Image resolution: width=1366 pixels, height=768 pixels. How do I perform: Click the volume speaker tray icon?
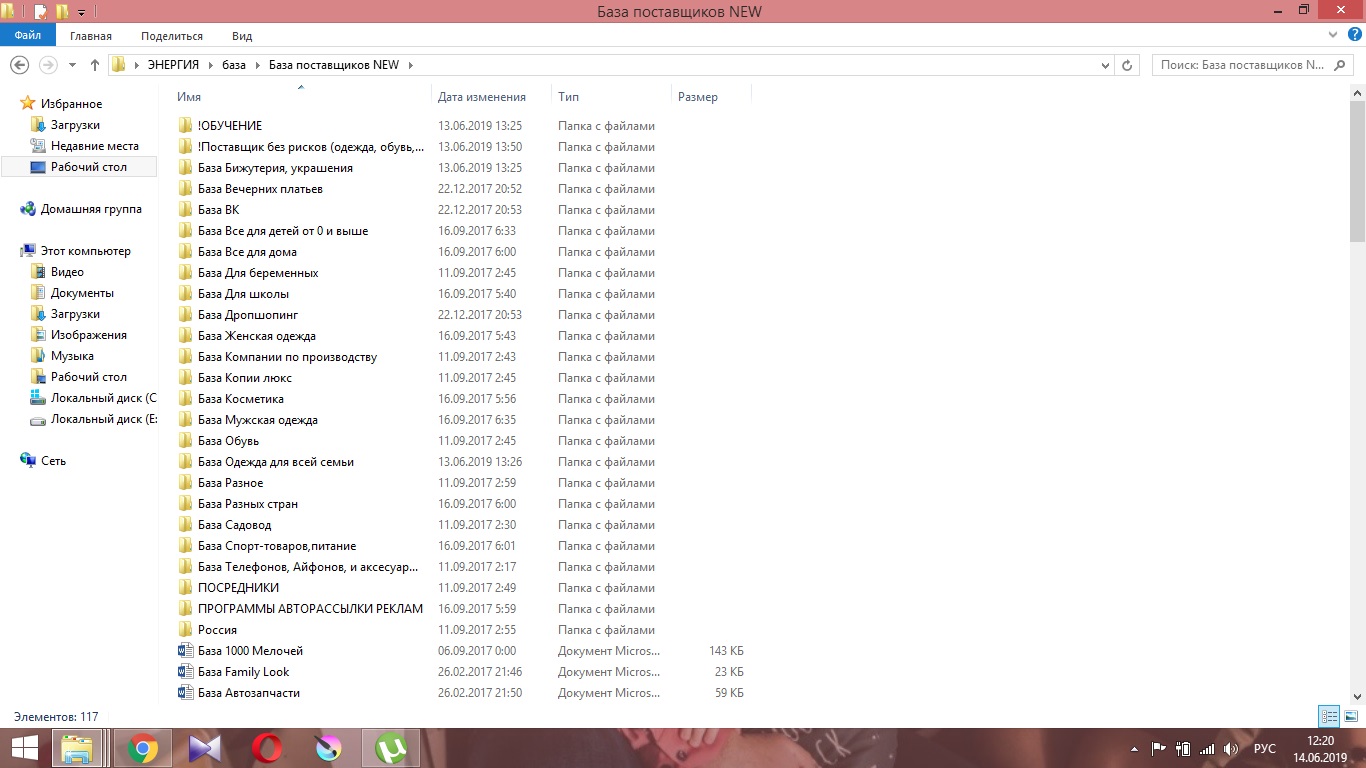pos(1232,748)
